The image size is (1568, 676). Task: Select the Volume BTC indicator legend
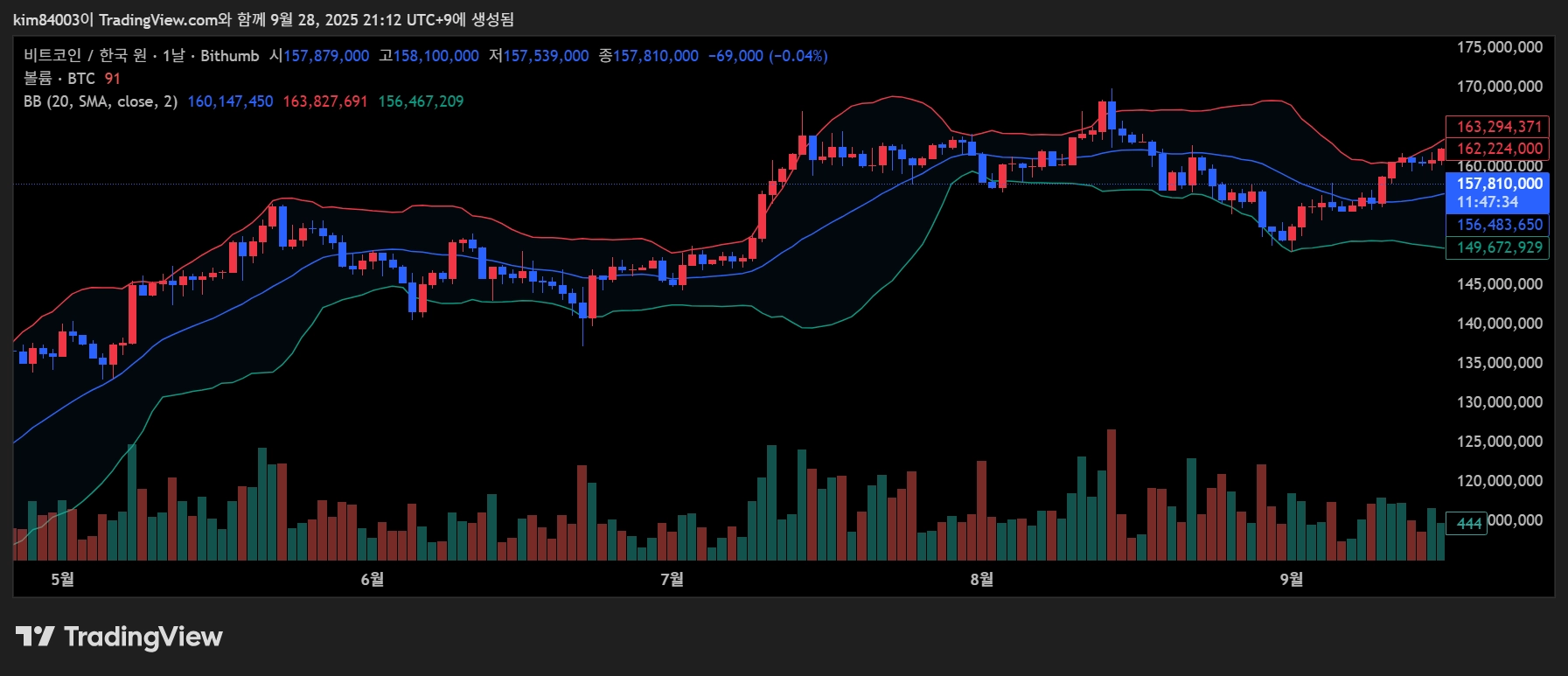(59, 79)
